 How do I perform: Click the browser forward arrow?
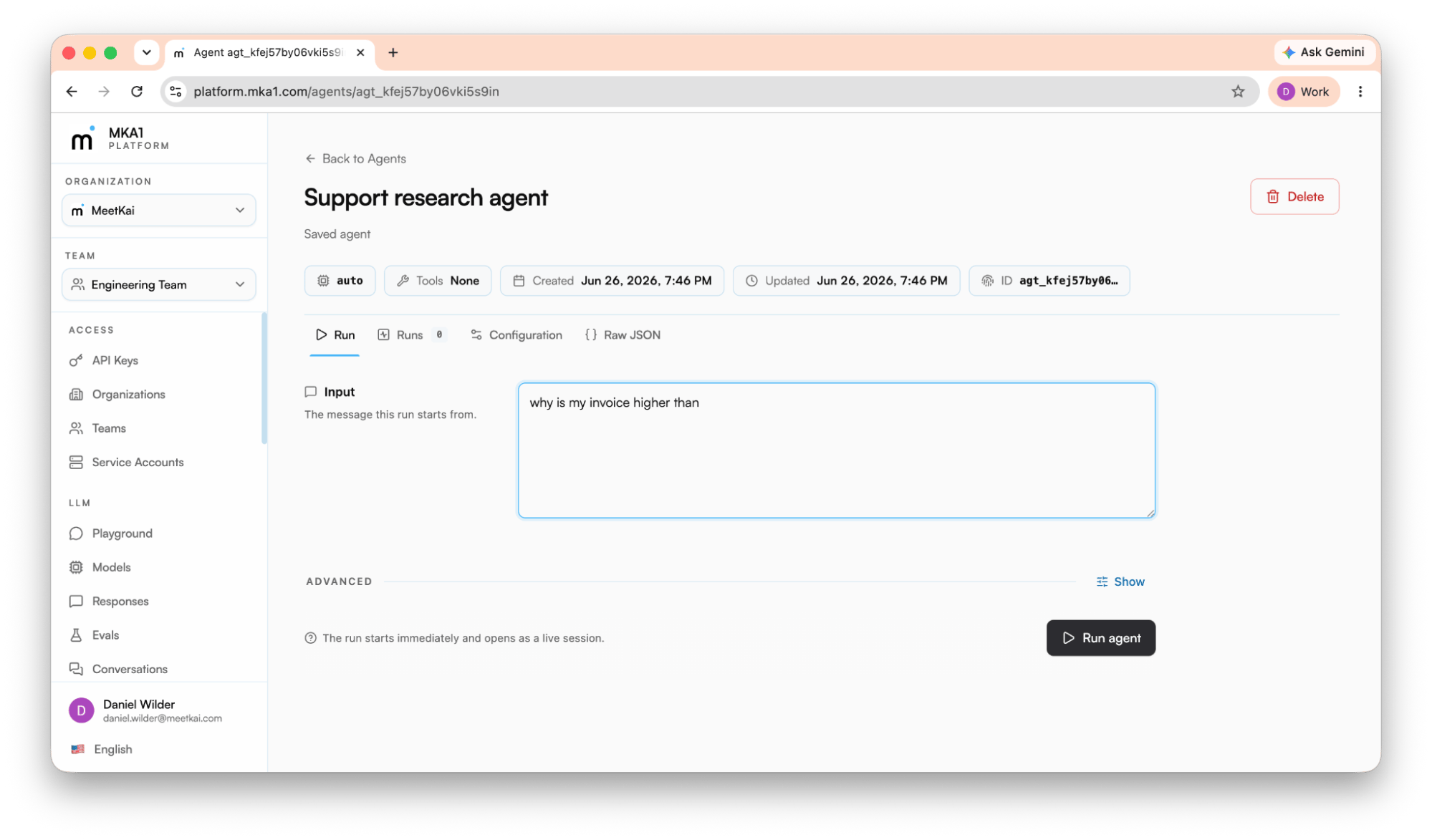click(104, 92)
